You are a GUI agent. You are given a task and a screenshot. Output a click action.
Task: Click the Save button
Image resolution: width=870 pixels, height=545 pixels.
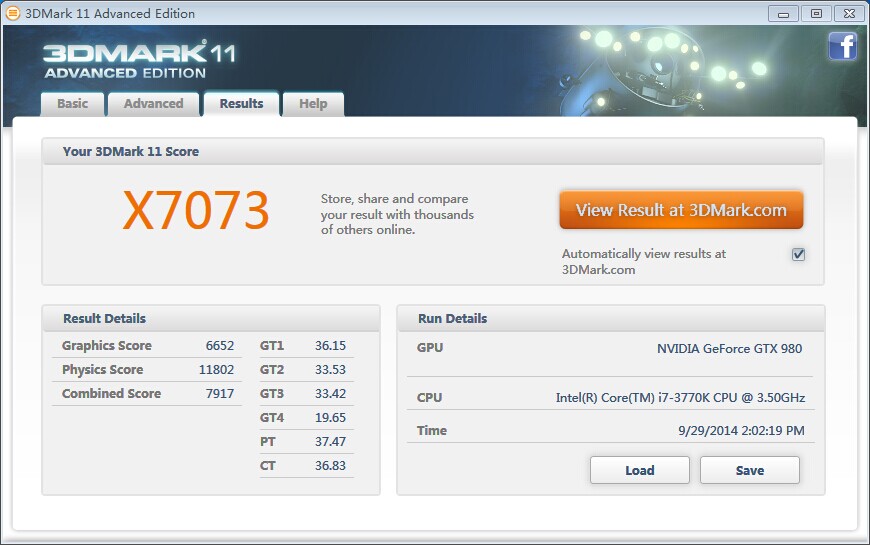tap(749, 470)
